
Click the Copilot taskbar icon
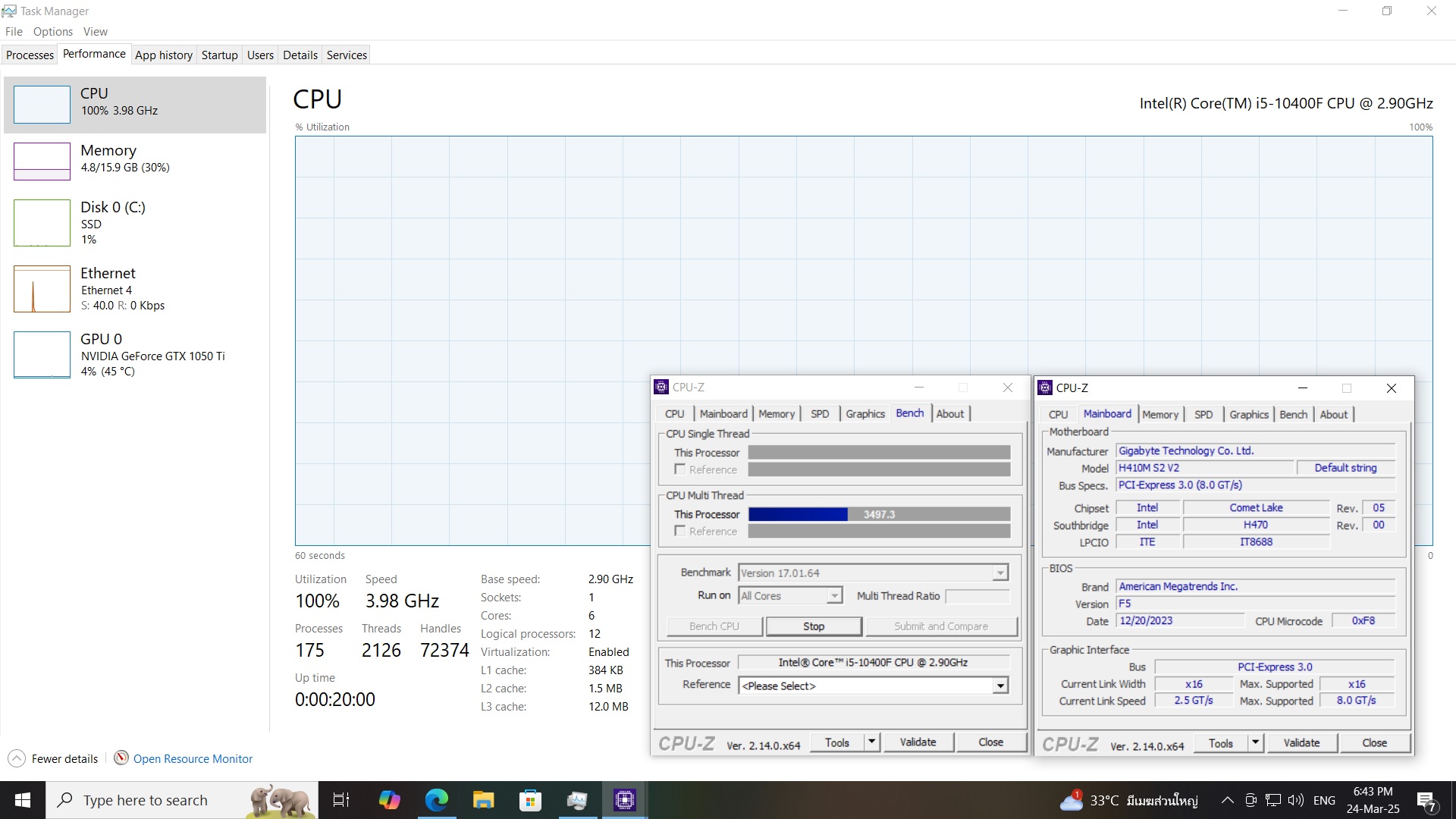coord(389,800)
